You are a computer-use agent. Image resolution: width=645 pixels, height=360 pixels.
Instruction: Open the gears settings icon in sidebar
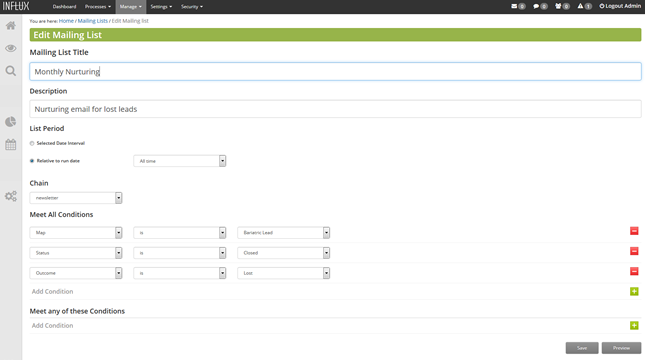pyautogui.click(x=11, y=196)
